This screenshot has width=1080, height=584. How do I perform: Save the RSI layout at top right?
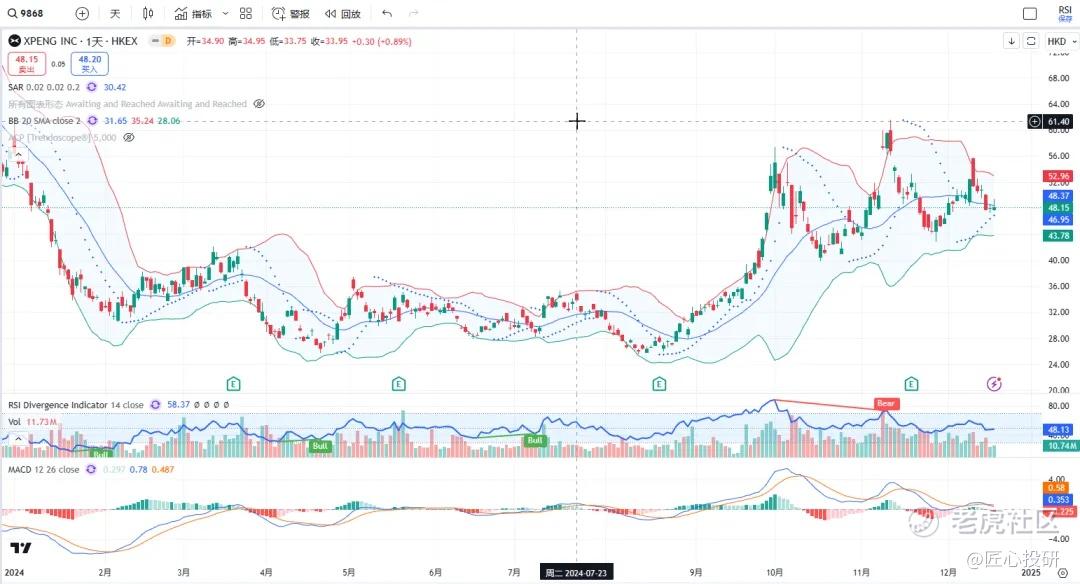[1065, 13]
